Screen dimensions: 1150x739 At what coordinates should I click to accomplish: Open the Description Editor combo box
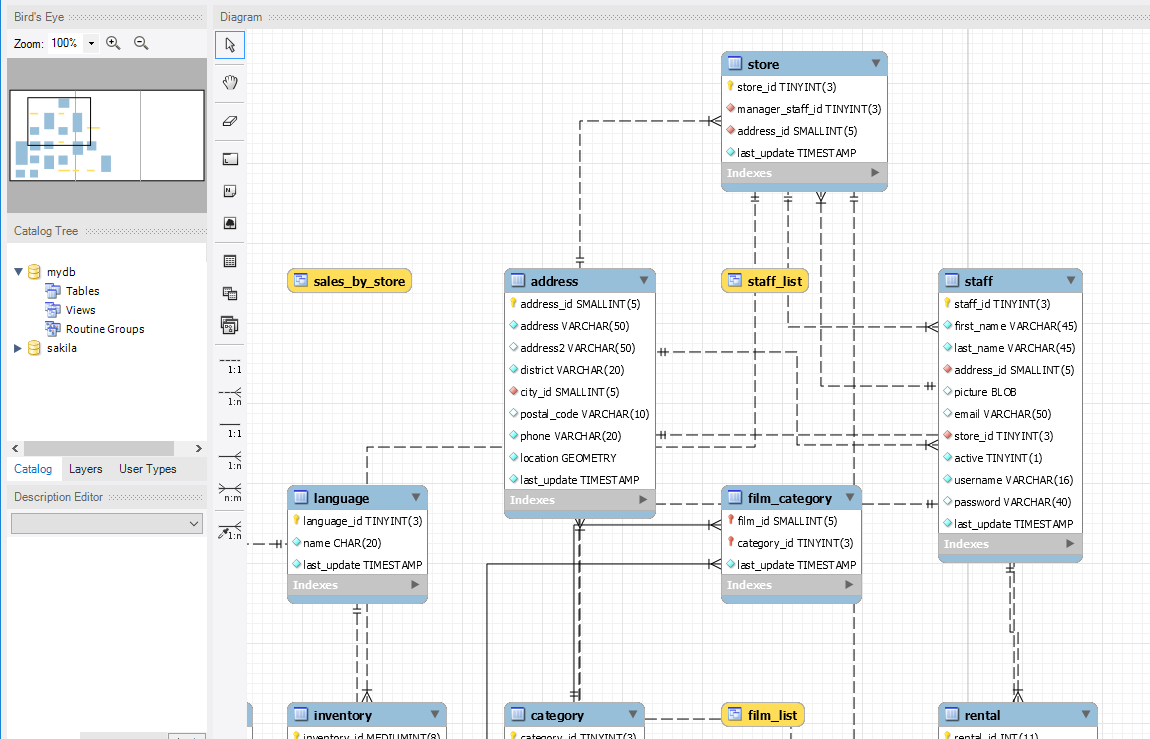pyautogui.click(x=107, y=524)
